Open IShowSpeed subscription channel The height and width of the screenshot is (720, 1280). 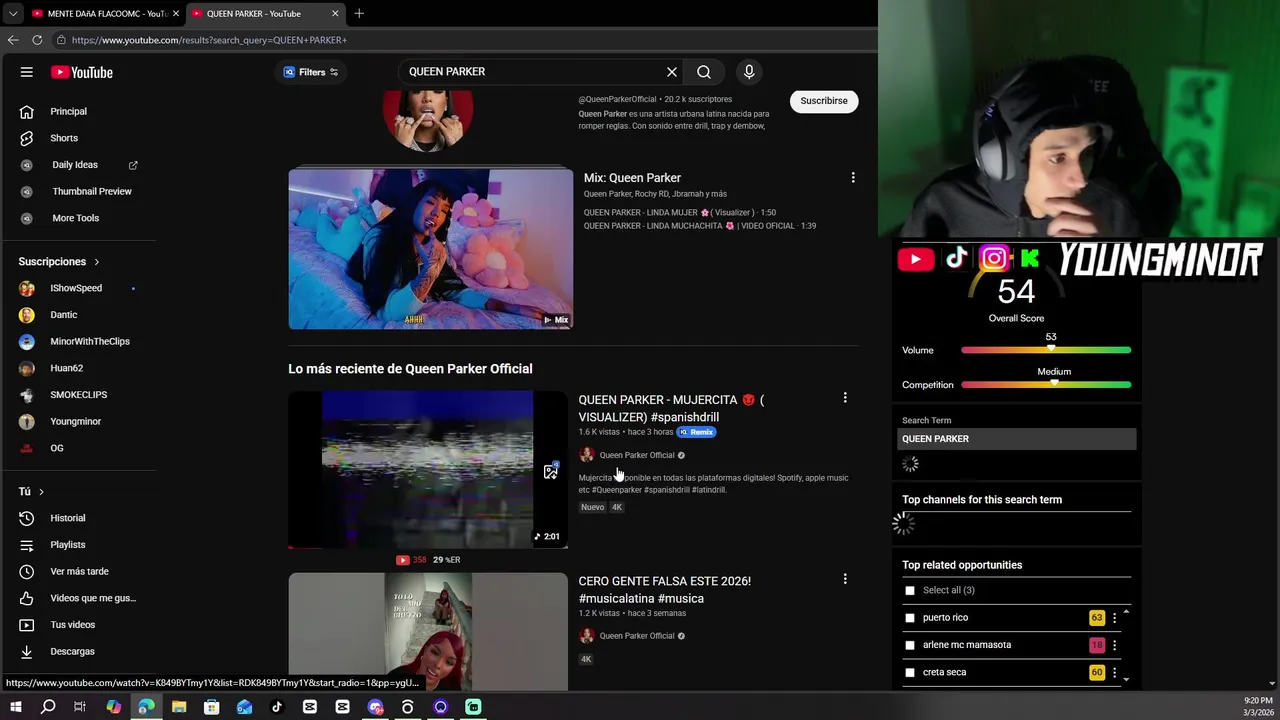click(77, 288)
